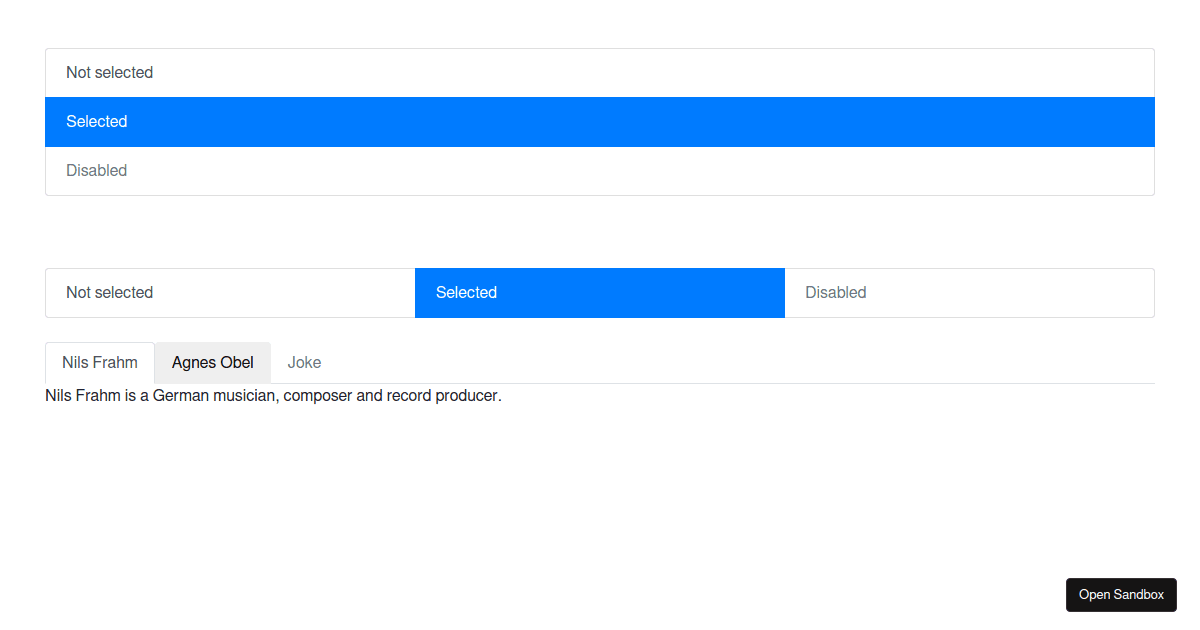This screenshot has width=1200, height=630.
Task: Click the blue 'Selected' row in vertical list
Action: [97, 122]
